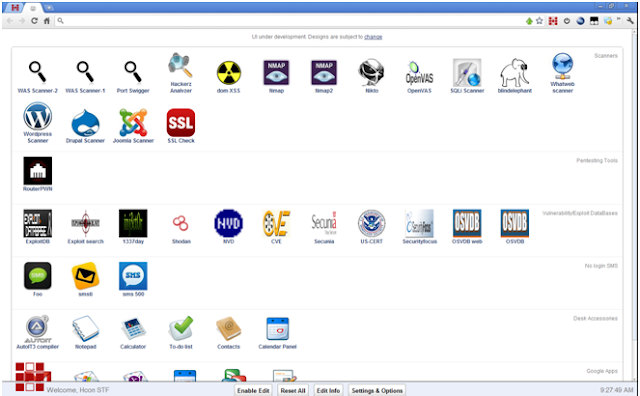Launch the OpenVAS scanner
The width and height of the screenshot is (640, 396).
[419, 73]
